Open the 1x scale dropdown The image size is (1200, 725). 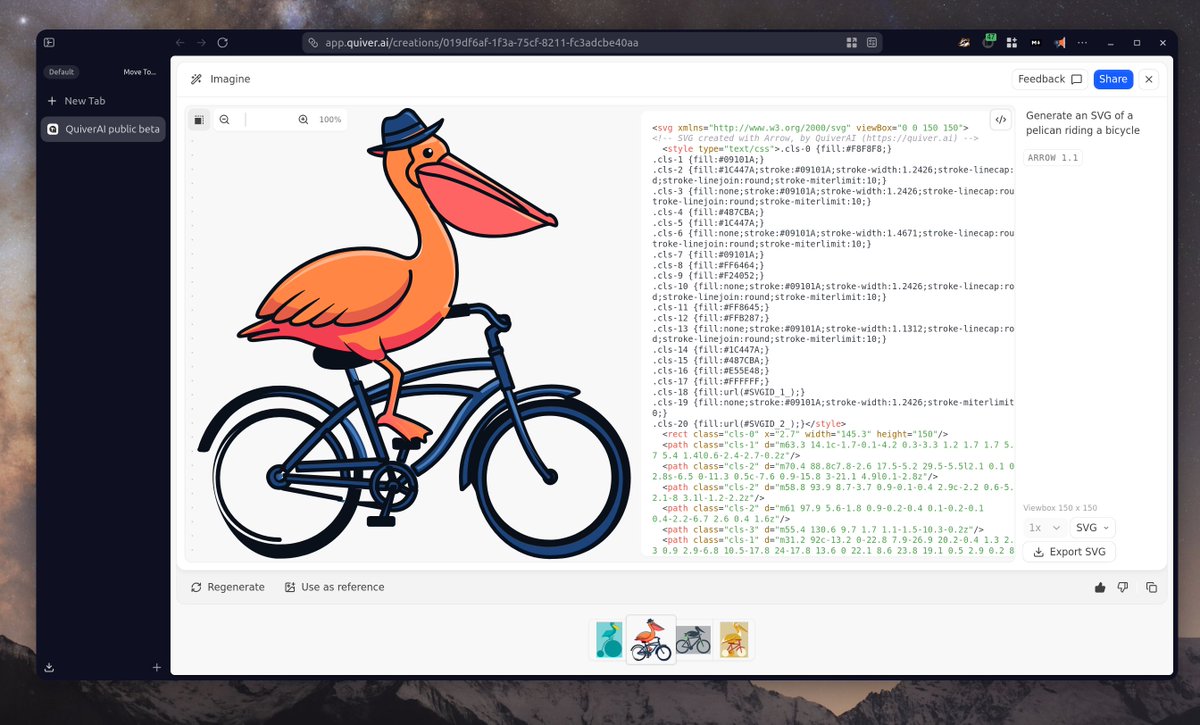click(1044, 527)
